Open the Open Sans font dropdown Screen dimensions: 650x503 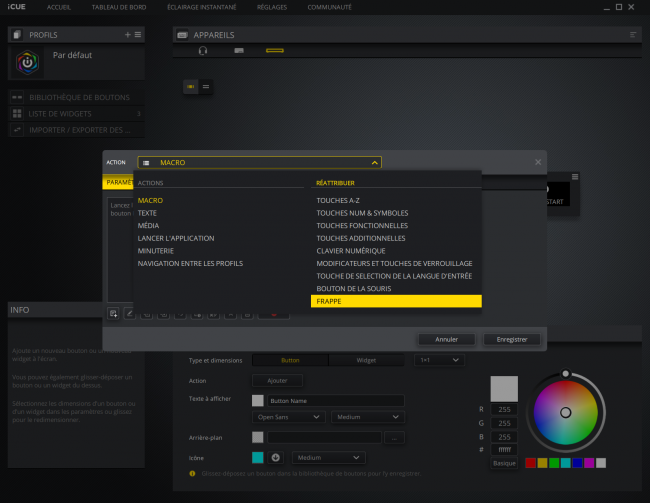pos(289,417)
